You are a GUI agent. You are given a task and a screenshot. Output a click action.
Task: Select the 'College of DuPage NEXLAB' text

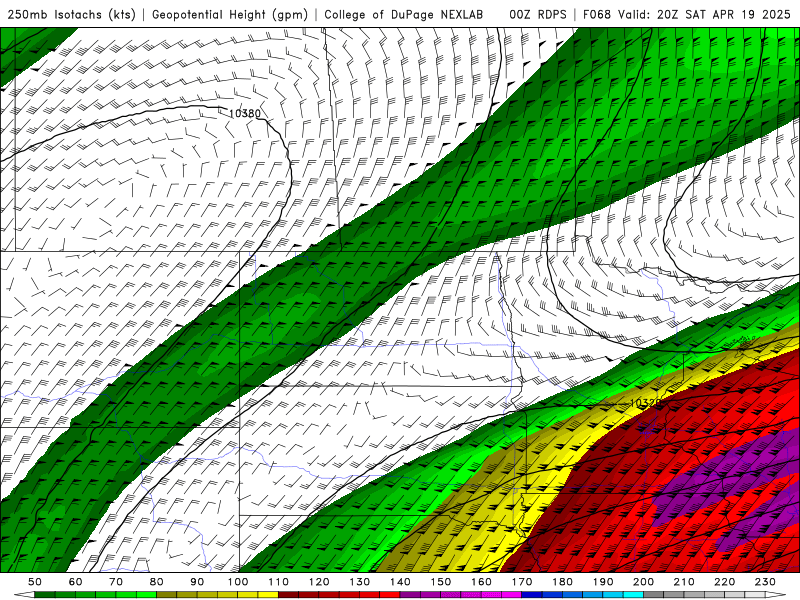(404, 14)
